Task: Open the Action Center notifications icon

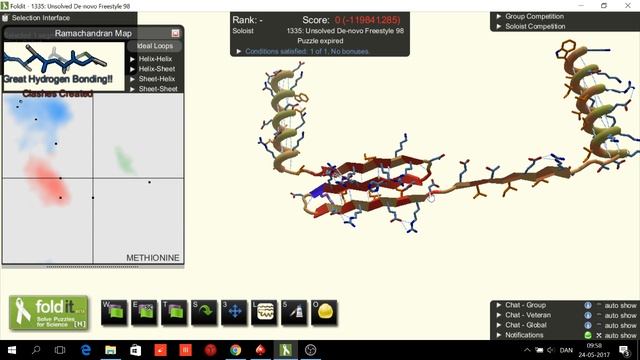Action: tap(624, 350)
